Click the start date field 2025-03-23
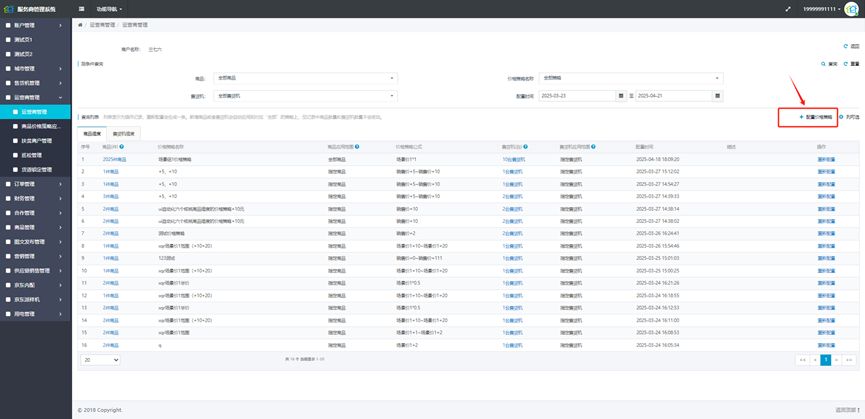Viewport: 865px width, 419px height. [x=577, y=96]
